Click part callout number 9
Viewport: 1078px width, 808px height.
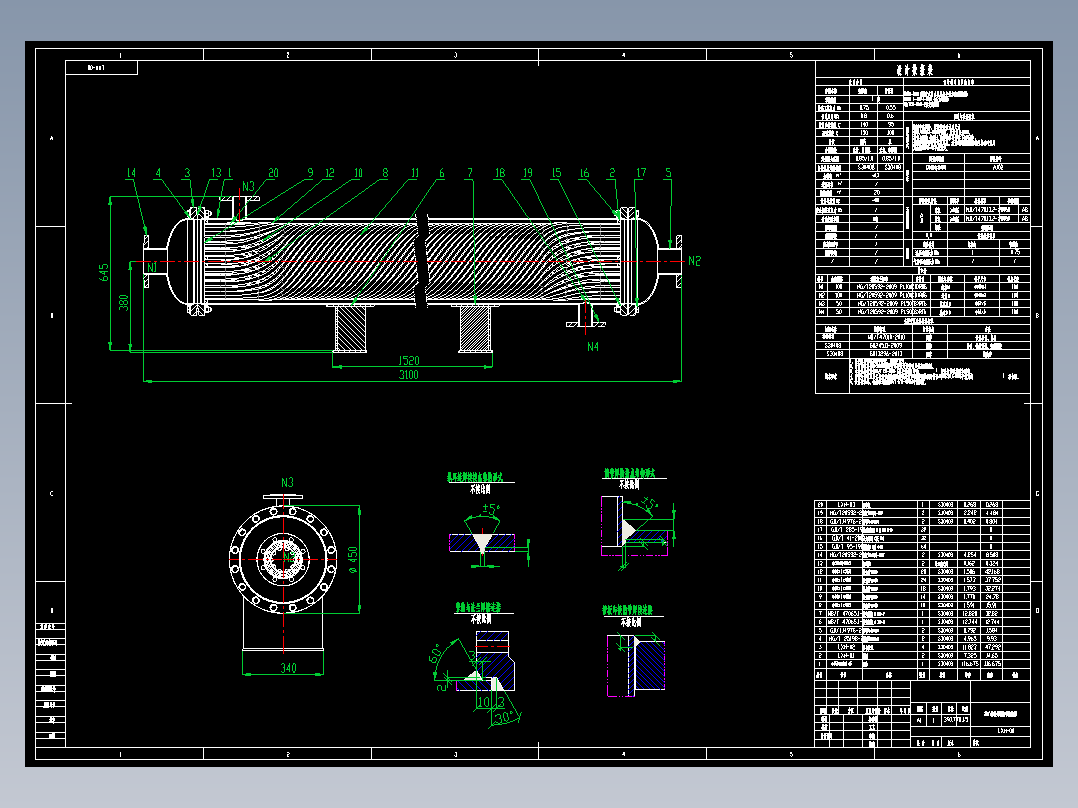310,173
